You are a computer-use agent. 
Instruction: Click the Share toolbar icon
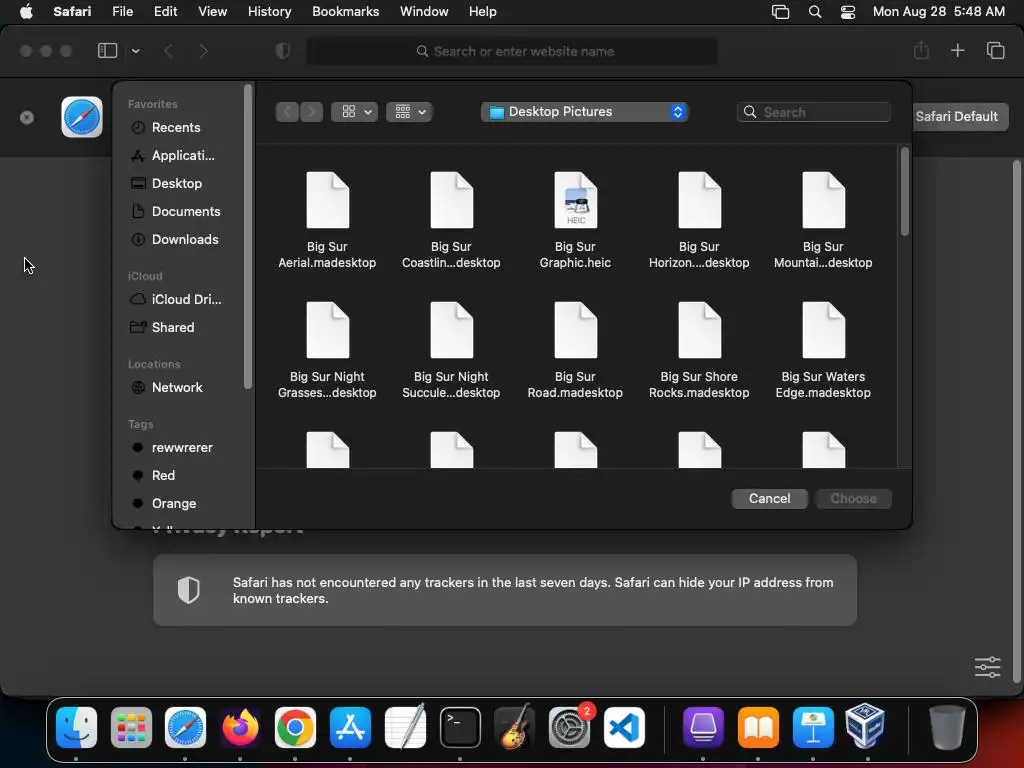click(921, 50)
